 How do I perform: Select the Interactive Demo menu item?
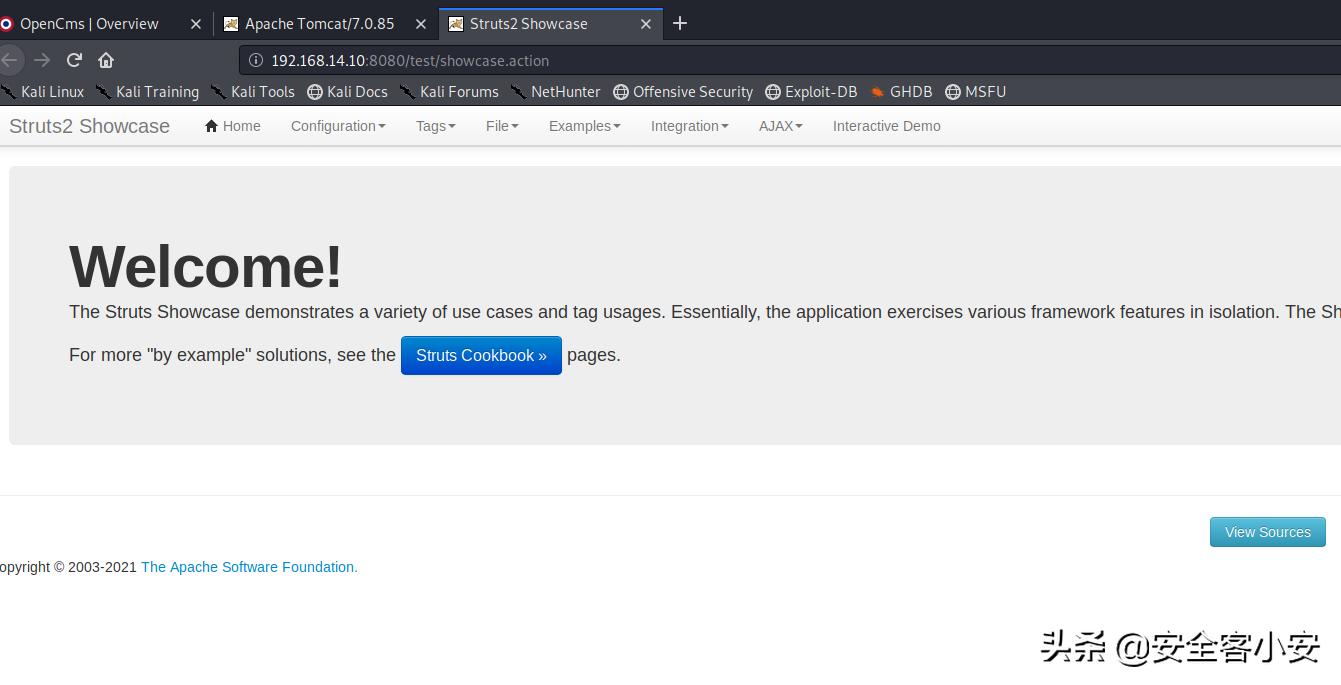[x=886, y=126]
